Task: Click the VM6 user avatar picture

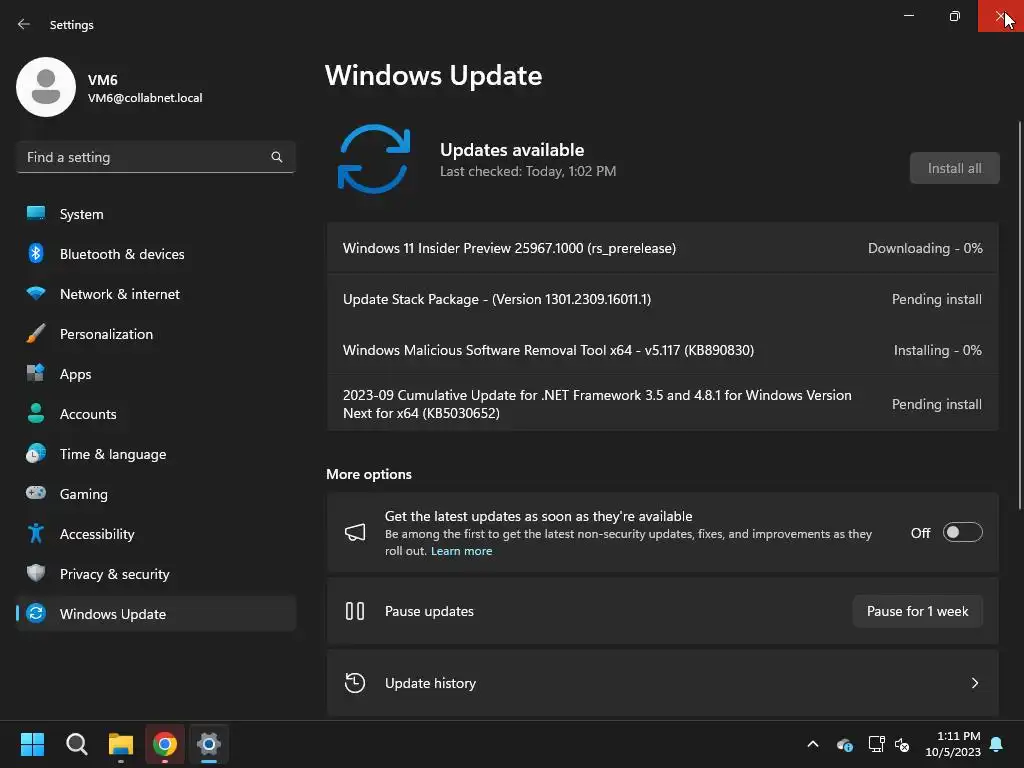Action: coord(46,87)
